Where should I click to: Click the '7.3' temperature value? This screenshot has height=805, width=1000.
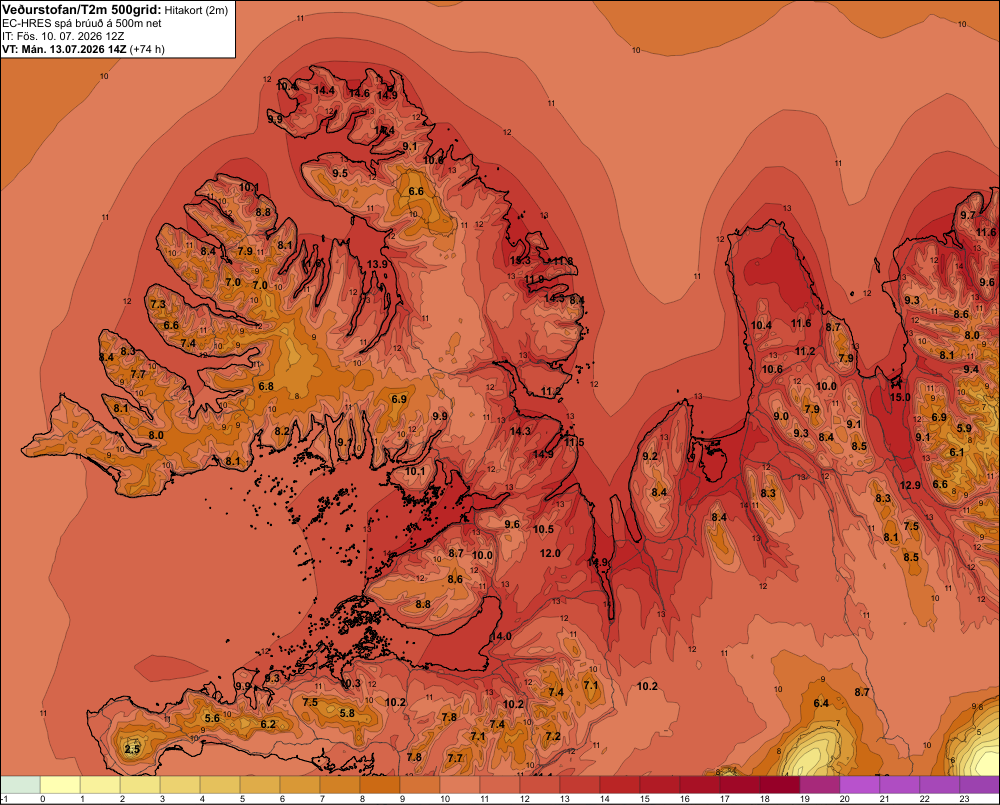click(158, 304)
